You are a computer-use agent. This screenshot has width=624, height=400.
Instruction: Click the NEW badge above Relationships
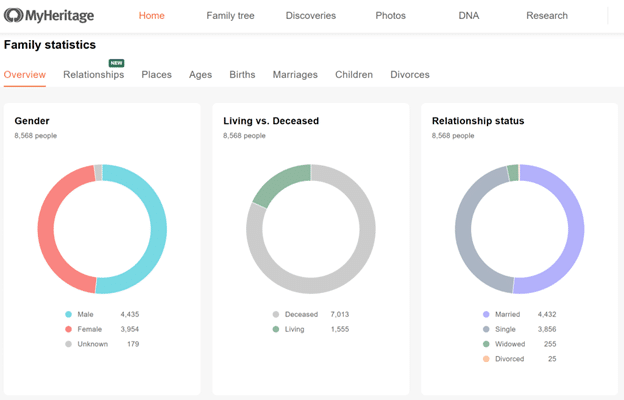pos(117,63)
